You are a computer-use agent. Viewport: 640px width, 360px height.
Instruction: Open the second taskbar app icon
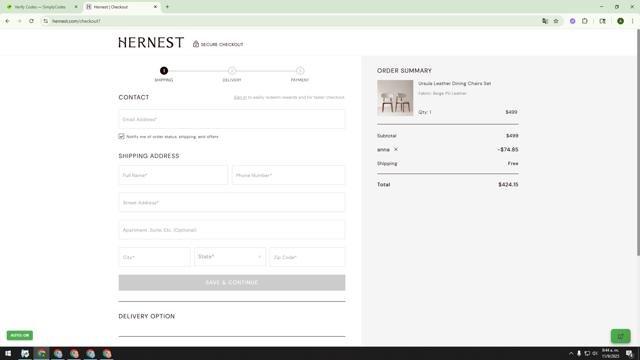(x=42, y=353)
